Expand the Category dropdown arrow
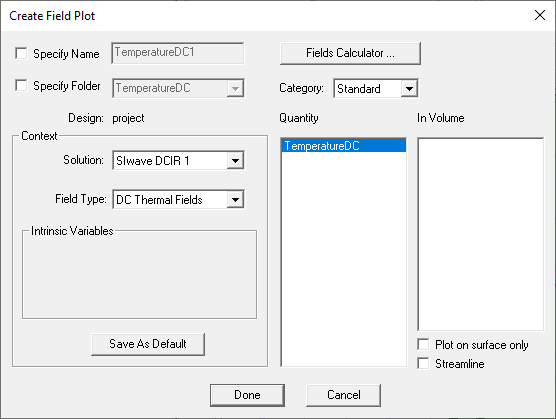556x419 pixels. click(409, 88)
